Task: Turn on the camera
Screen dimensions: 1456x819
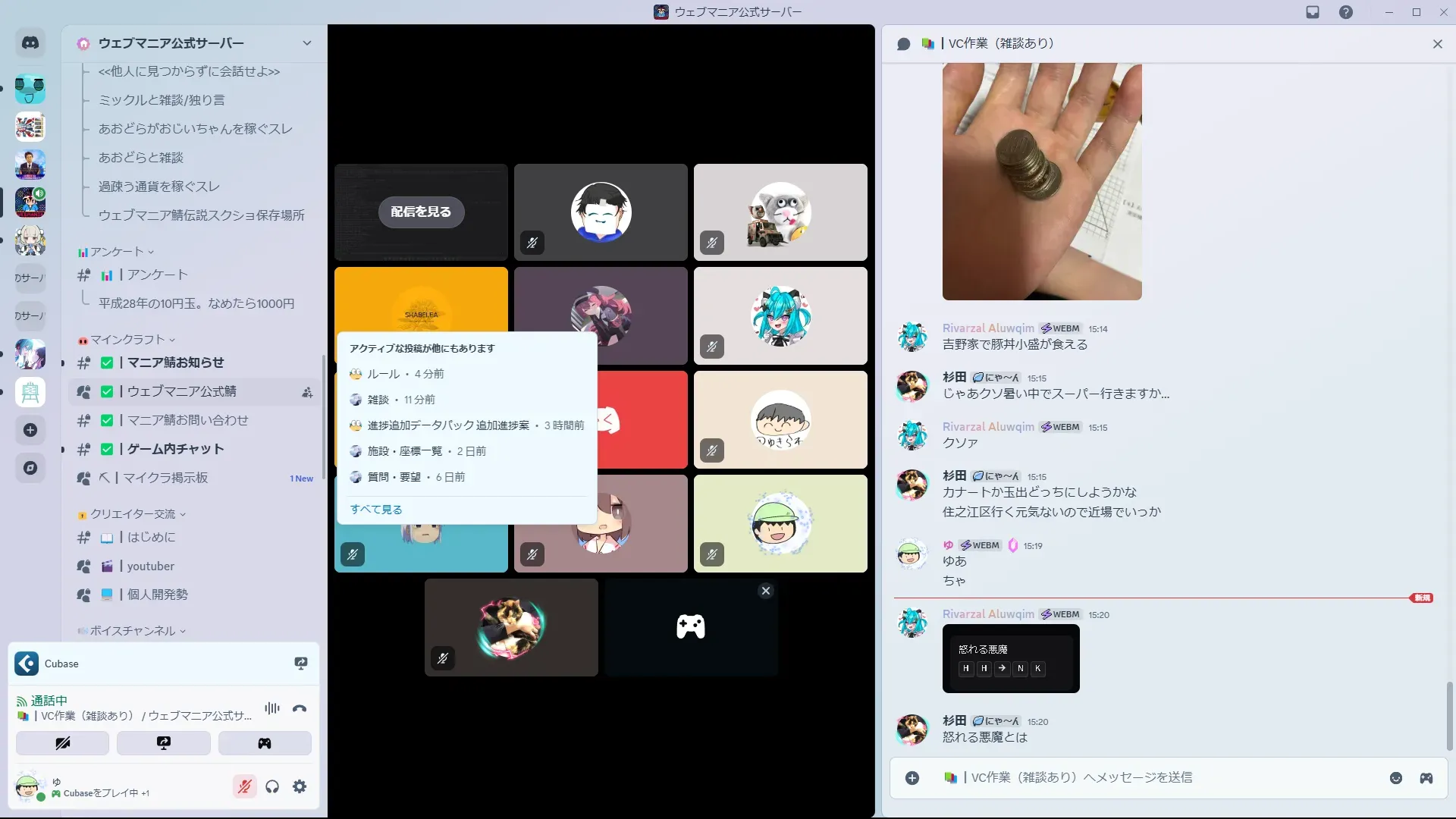Action: [62, 743]
